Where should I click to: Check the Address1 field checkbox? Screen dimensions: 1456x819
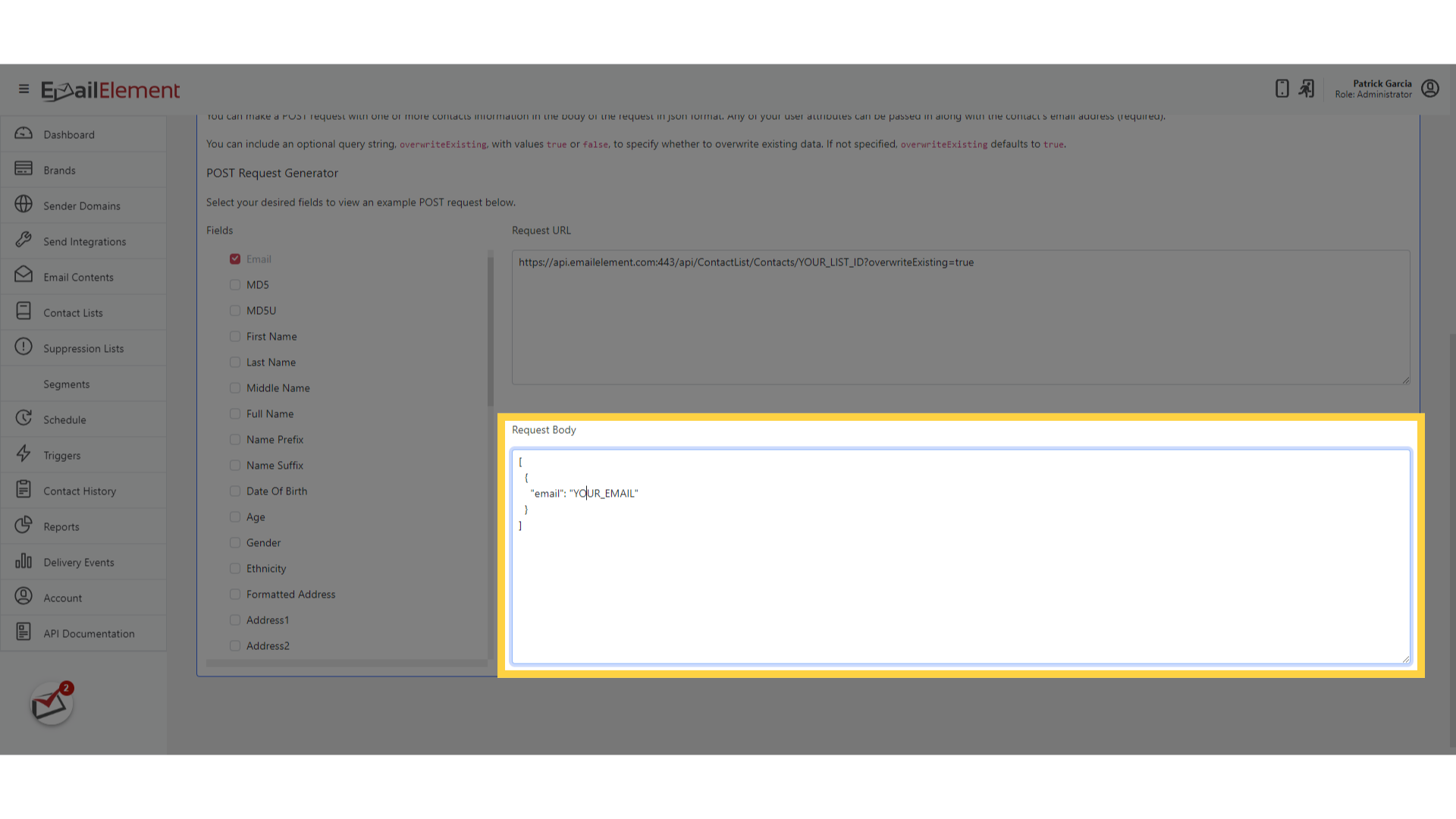point(235,620)
